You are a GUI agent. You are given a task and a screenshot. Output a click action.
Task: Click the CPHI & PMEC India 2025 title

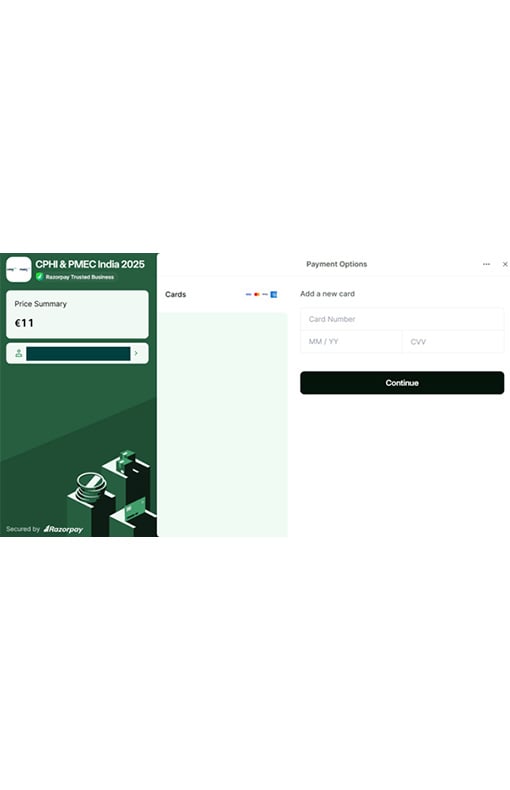click(x=90, y=264)
